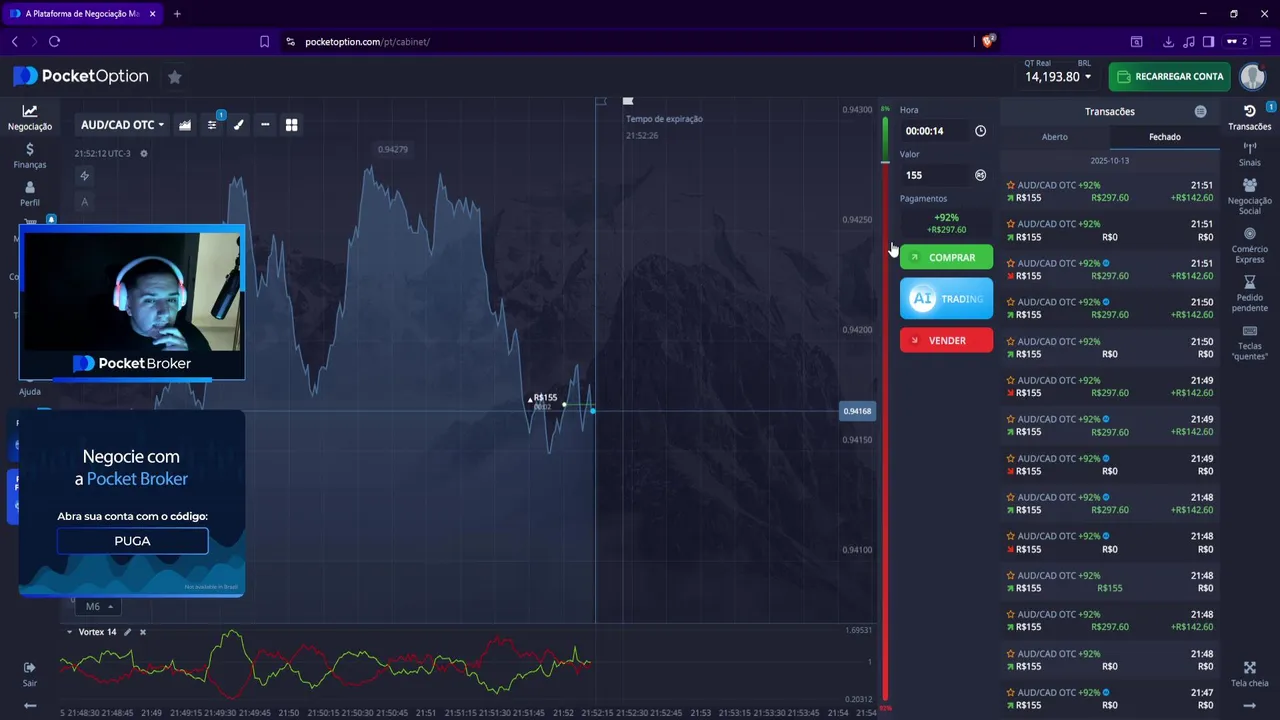Collapse left sidebar with arrow
This screenshot has height=720, width=1280.
(x=30, y=706)
